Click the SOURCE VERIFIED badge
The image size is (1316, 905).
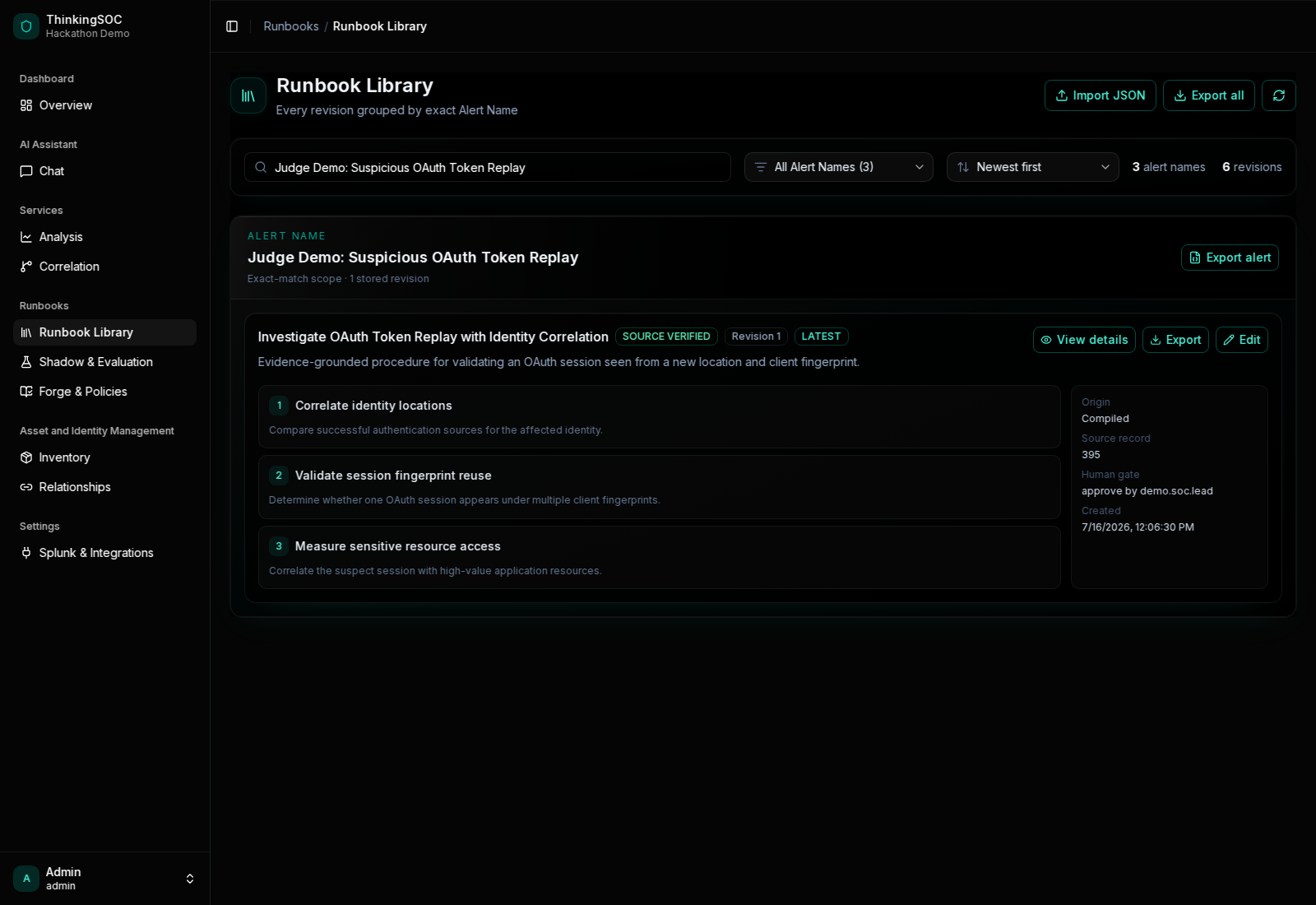pos(666,336)
